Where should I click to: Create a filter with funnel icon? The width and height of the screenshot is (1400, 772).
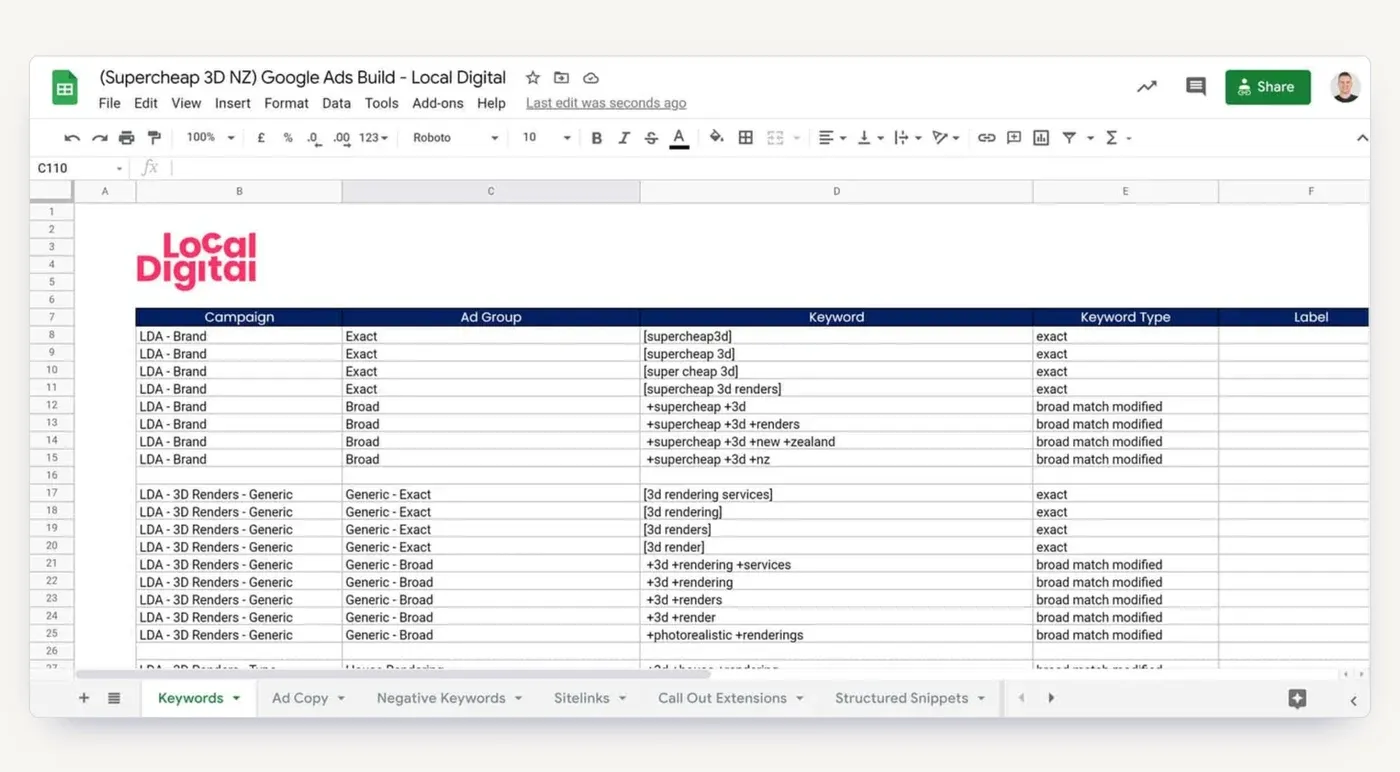[x=1069, y=138]
